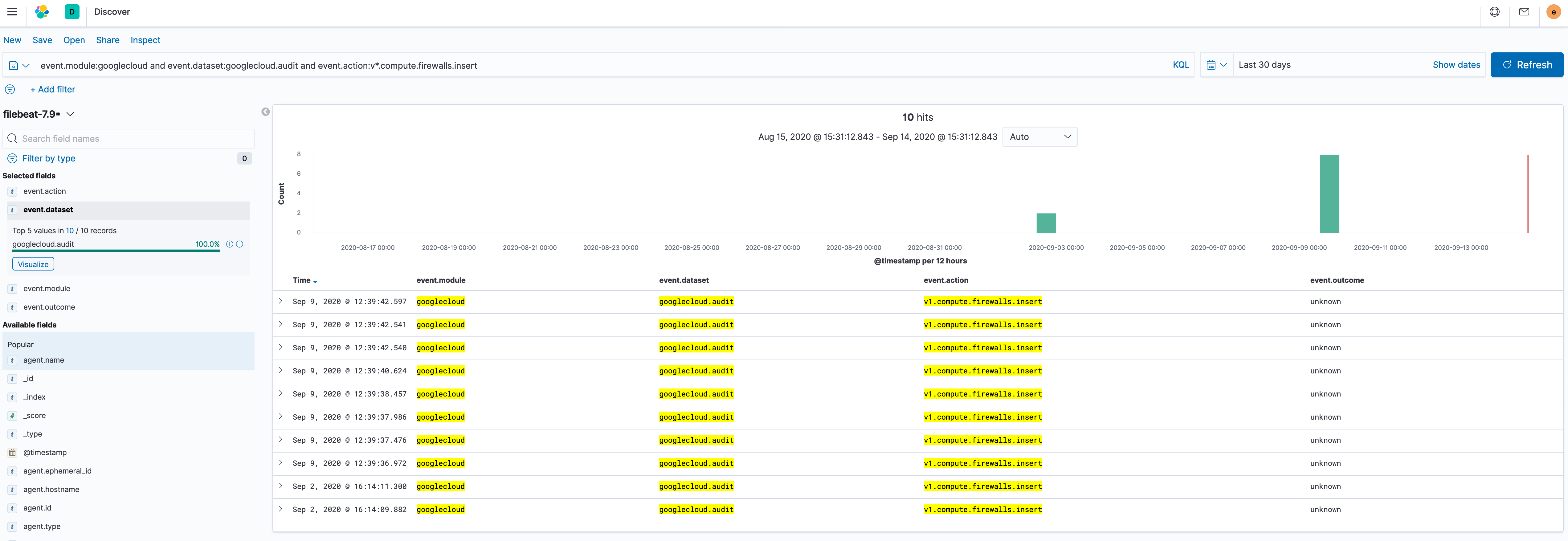The width and height of the screenshot is (1568, 541).
Task: Sort the Time column descending
Action: [315, 281]
